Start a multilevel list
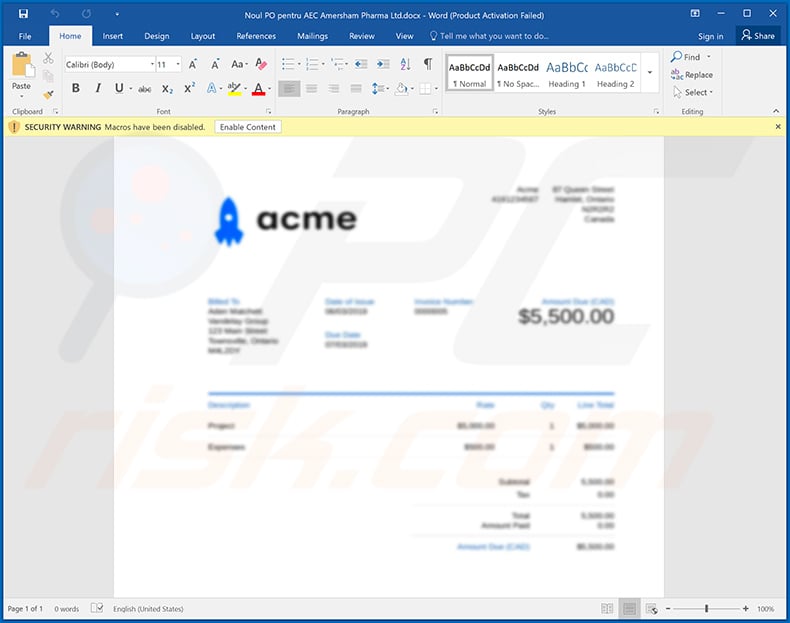The width and height of the screenshot is (790, 623). (338, 64)
